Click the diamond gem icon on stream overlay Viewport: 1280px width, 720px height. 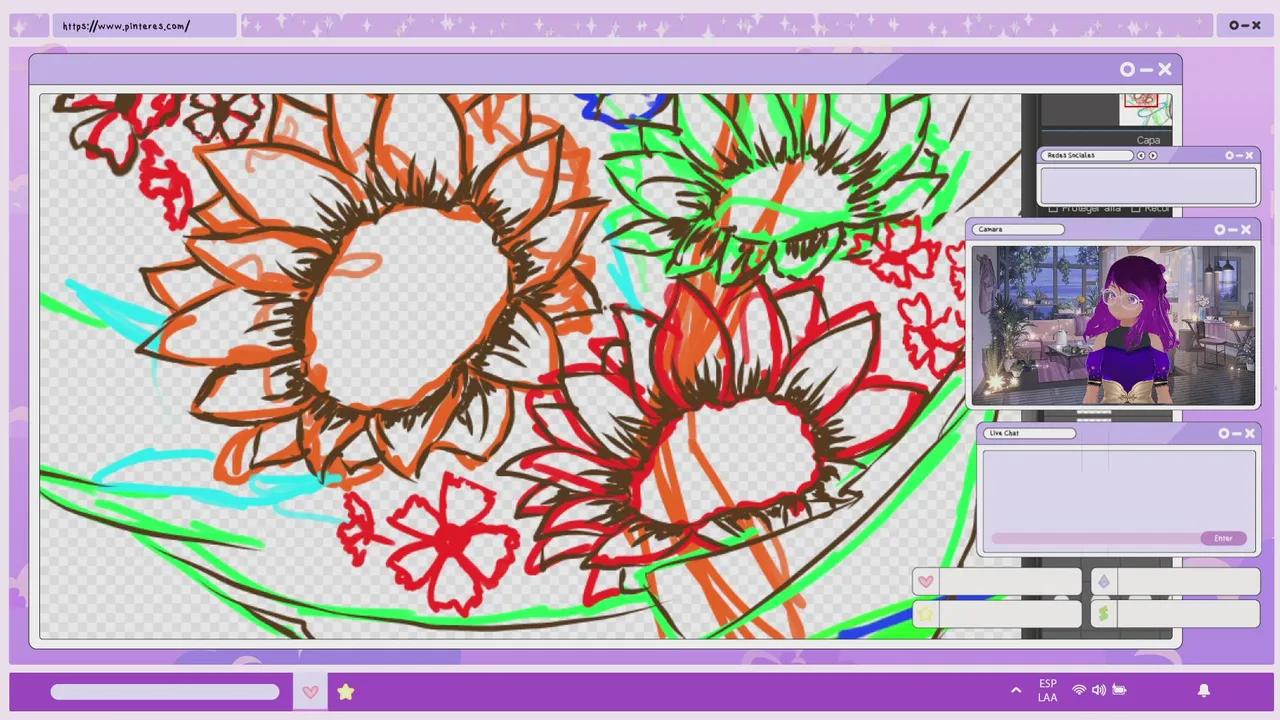click(1103, 581)
